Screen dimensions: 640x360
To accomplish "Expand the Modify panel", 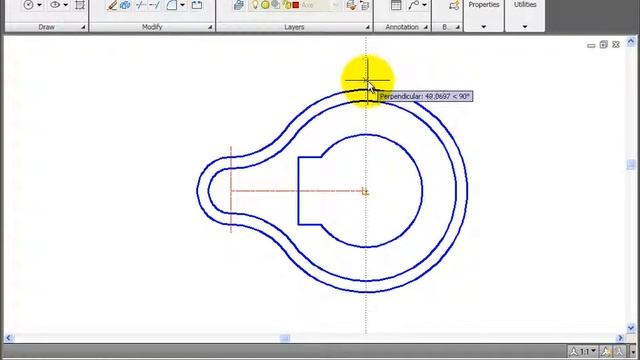I will [x=210, y=27].
